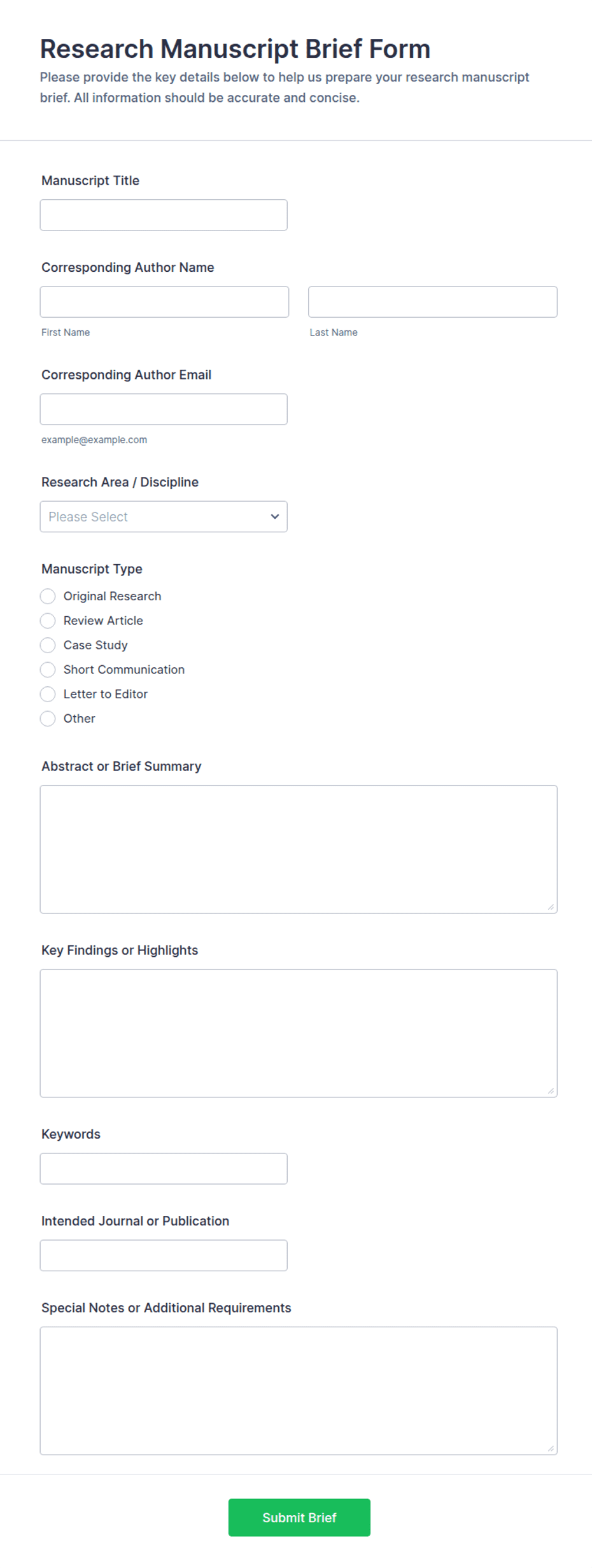
Task: Click the Key Findings textarea resize grip
Action: point(551,1091)
